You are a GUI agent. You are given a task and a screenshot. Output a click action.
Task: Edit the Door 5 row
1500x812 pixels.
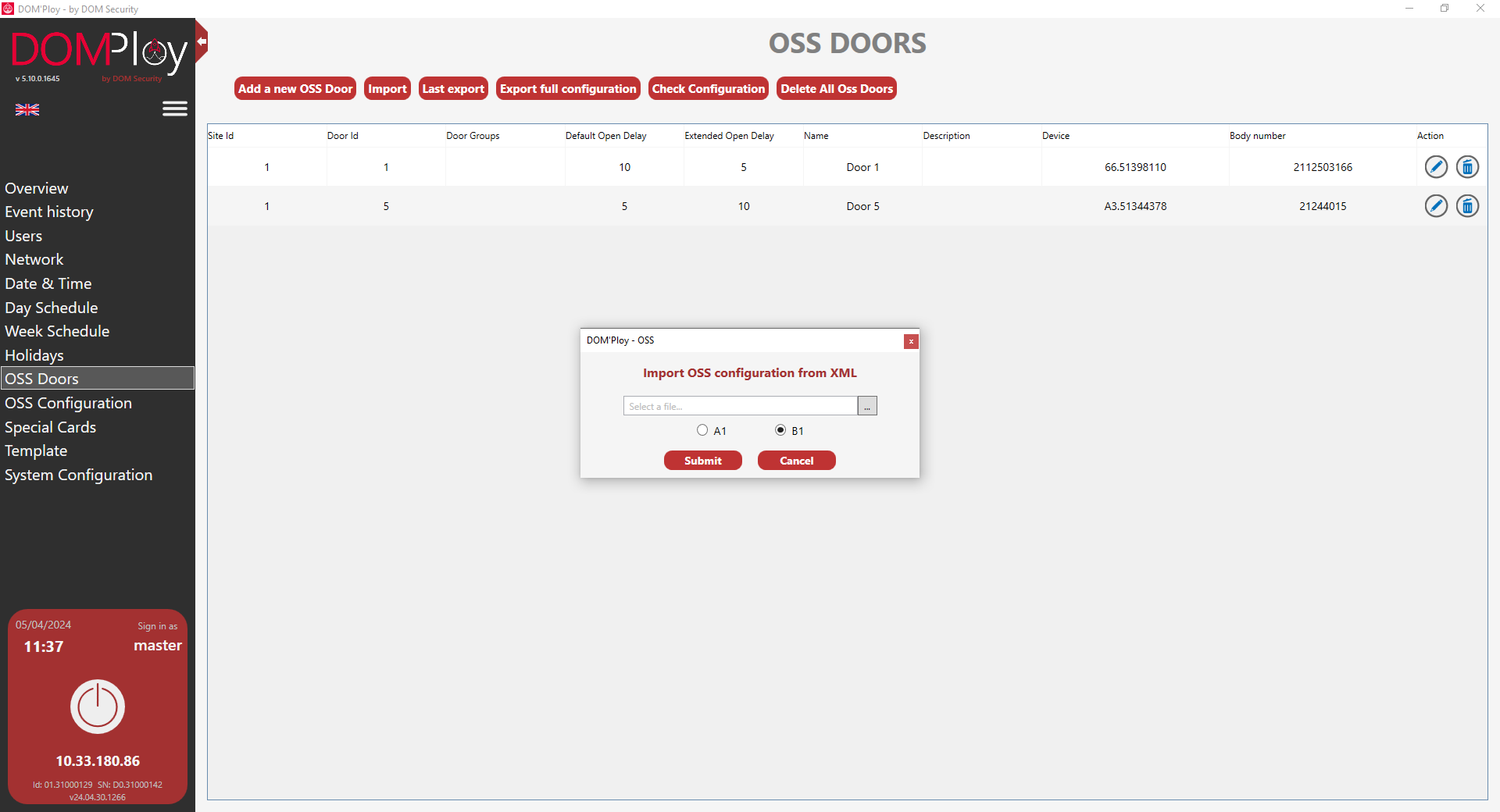point(1436,206)
